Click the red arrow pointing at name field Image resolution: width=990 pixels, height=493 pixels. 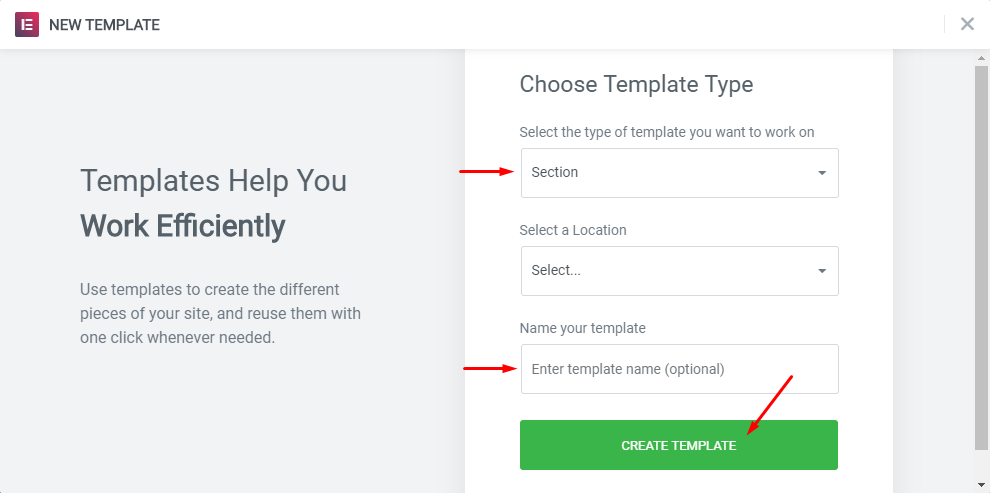pyautogui.click(x=488, y=368)
